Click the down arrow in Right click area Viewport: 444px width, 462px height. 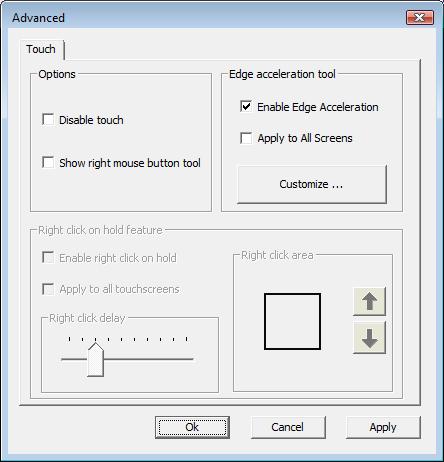[369, 339]
